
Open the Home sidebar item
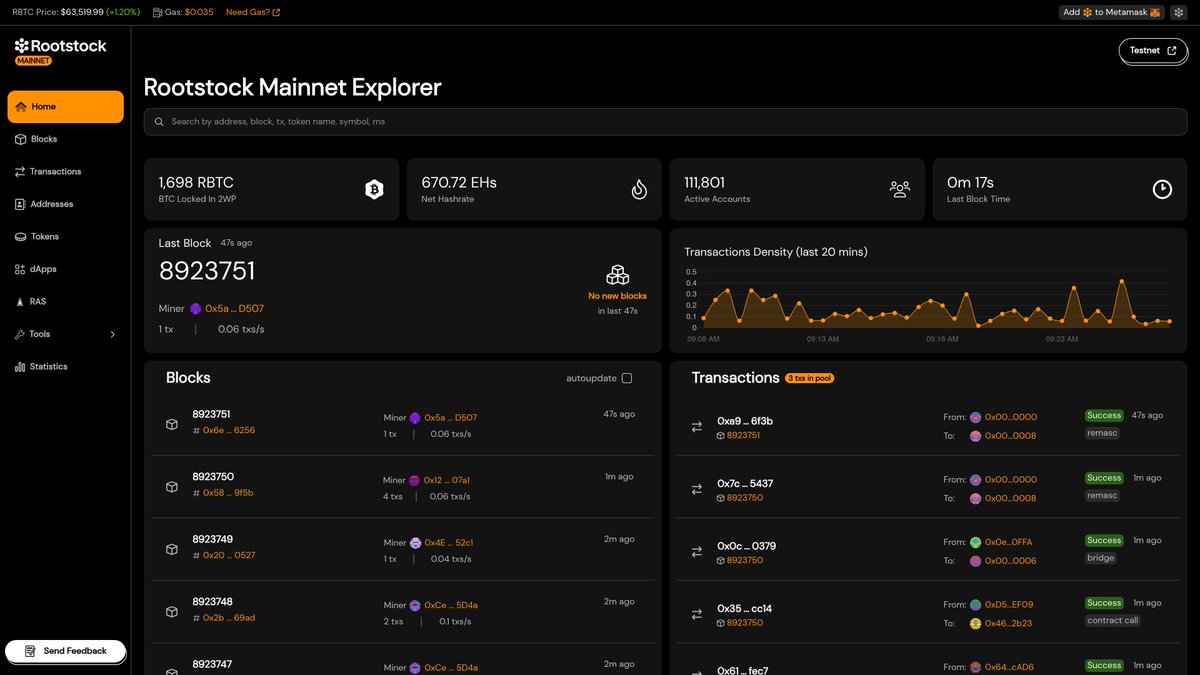(x=65, y=107)
